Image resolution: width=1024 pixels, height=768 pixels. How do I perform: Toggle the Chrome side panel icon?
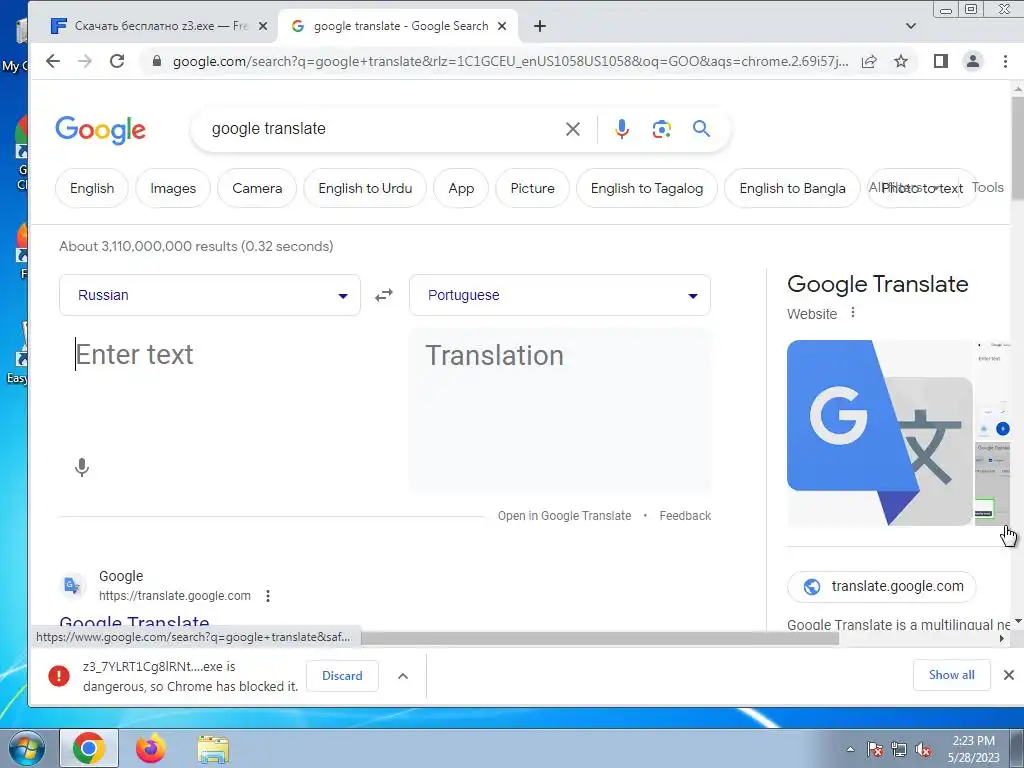940,61
